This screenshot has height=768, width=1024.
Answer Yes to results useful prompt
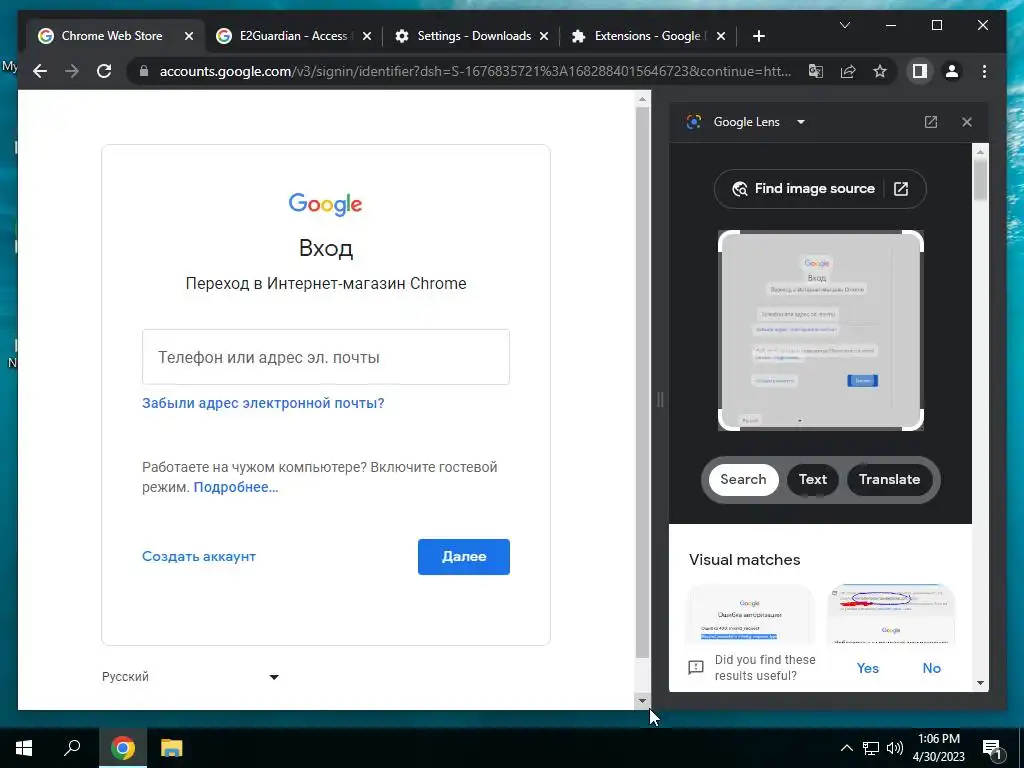(867, 668)
